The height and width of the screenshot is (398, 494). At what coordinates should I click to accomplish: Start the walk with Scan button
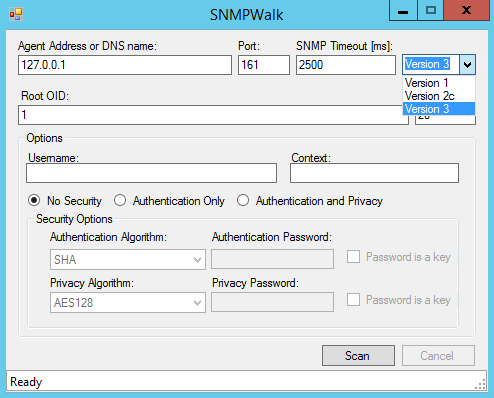coord(358,355)
